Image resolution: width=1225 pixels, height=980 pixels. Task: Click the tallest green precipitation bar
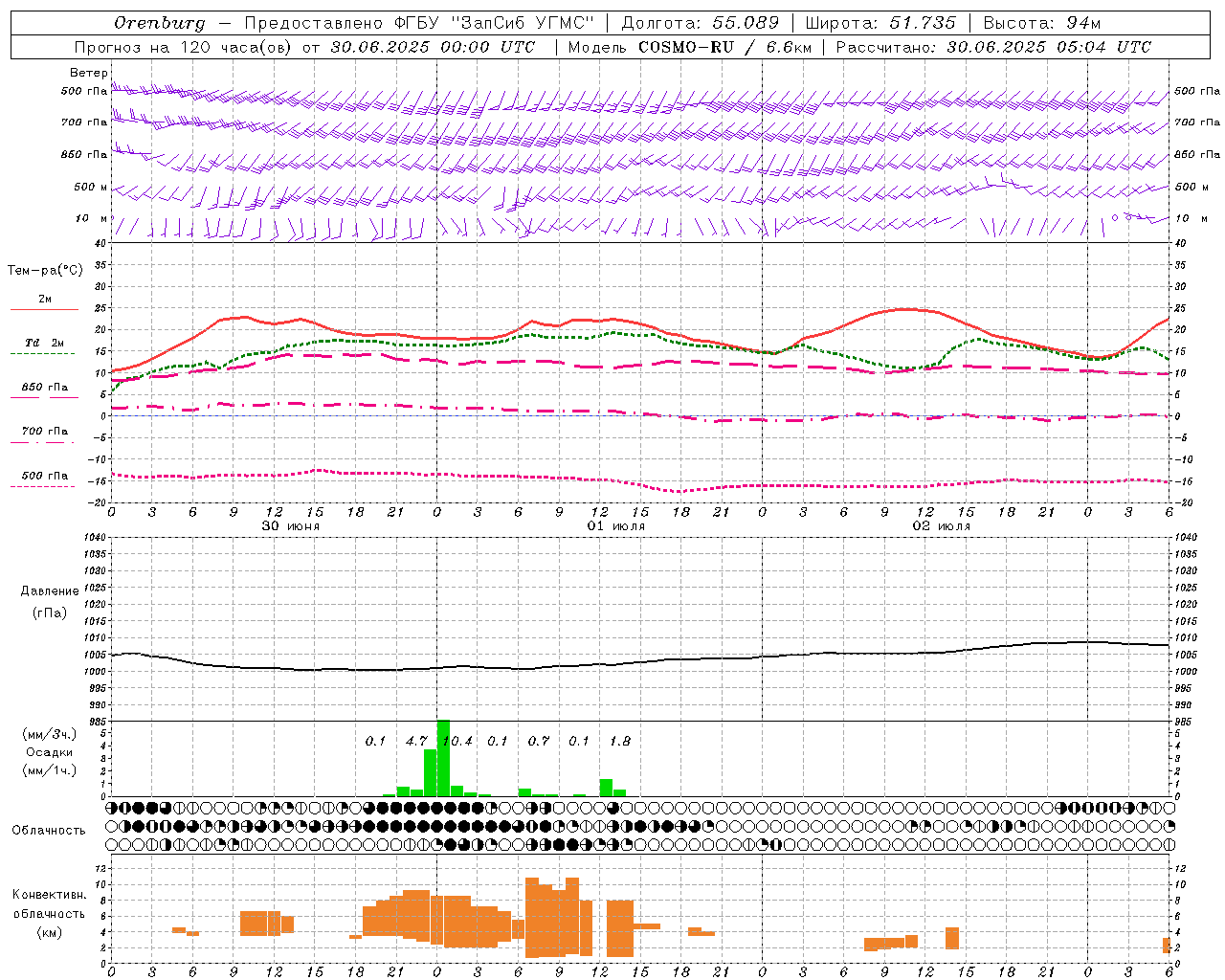point(443,758)
